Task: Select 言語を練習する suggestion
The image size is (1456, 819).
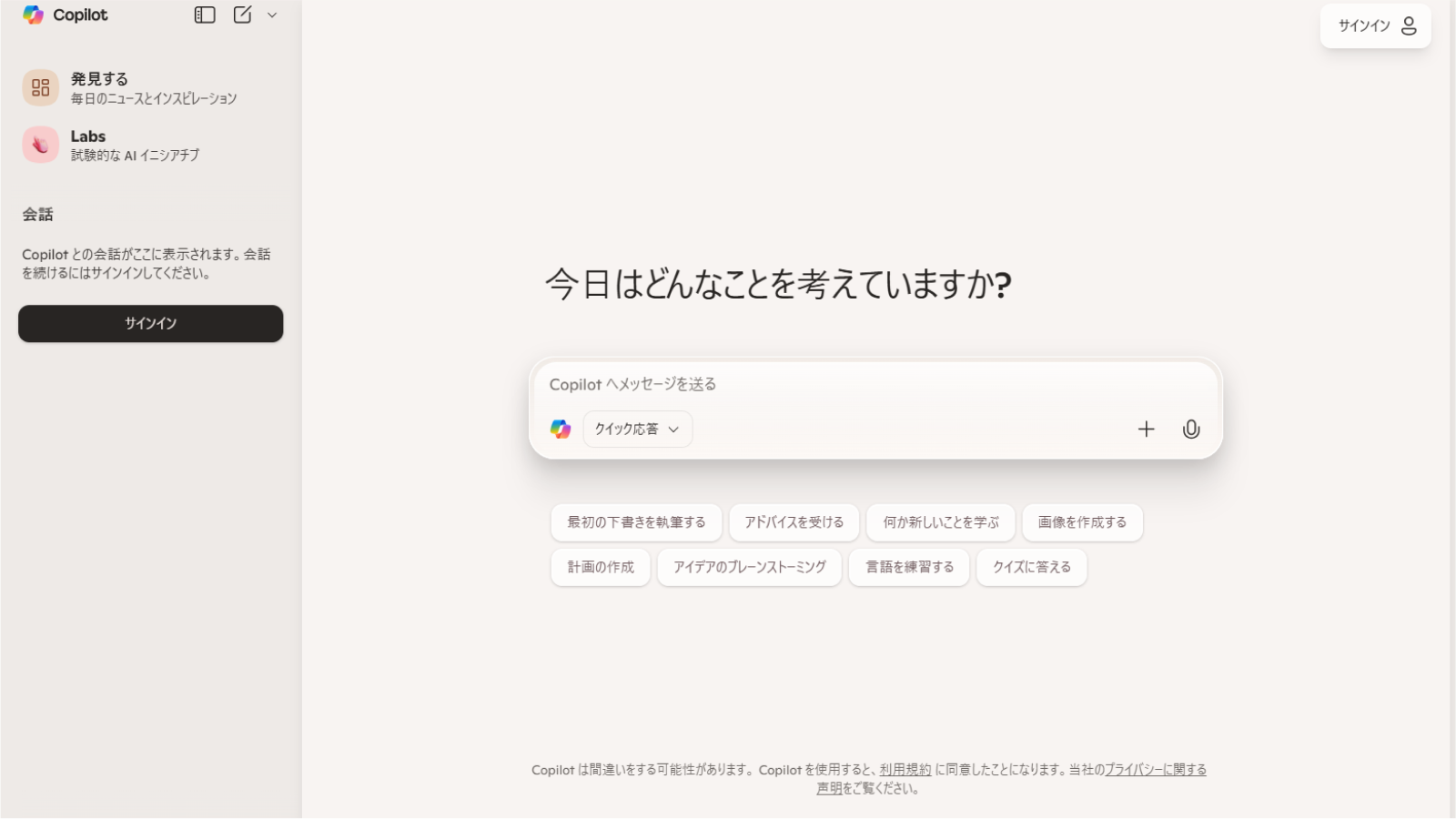Action: point(909,567)
